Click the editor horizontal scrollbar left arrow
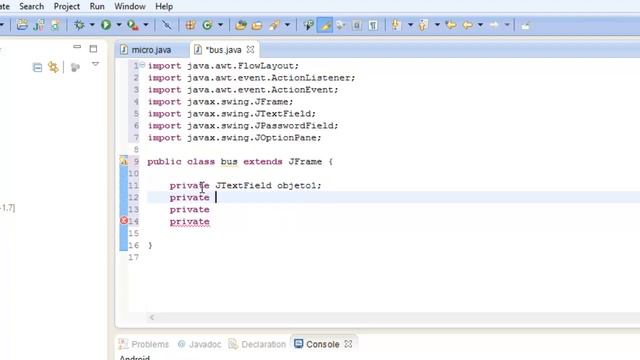This screenshot has height=360, width=640. (x=152, y=317)
